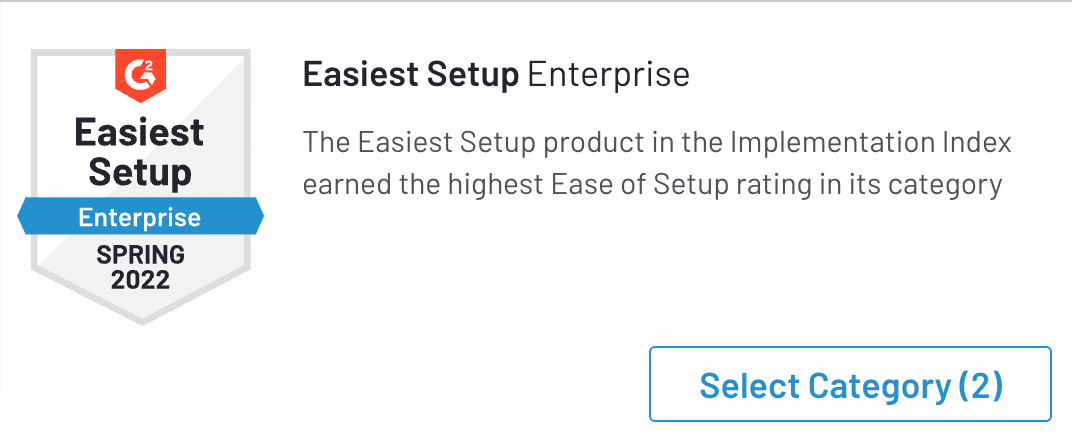Select the word Category in the button
Viewport: 1072px width, 438px height.
[877, 385]
